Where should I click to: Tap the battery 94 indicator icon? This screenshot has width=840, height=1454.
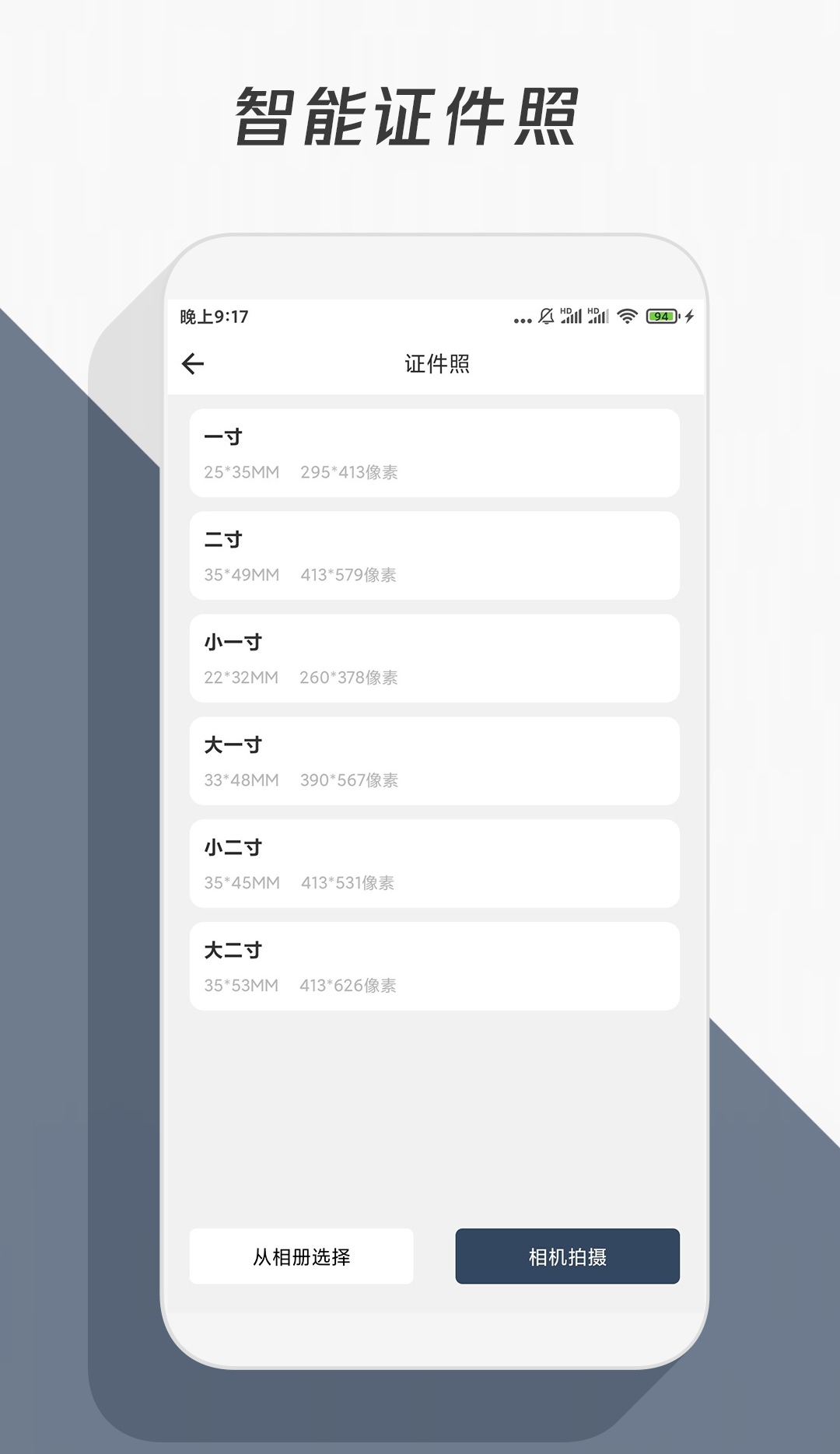click(x=663, y=316)
